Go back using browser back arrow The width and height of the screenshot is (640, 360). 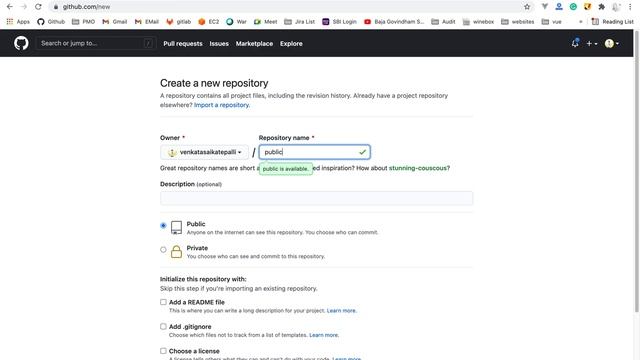click(x=9, y=7)
